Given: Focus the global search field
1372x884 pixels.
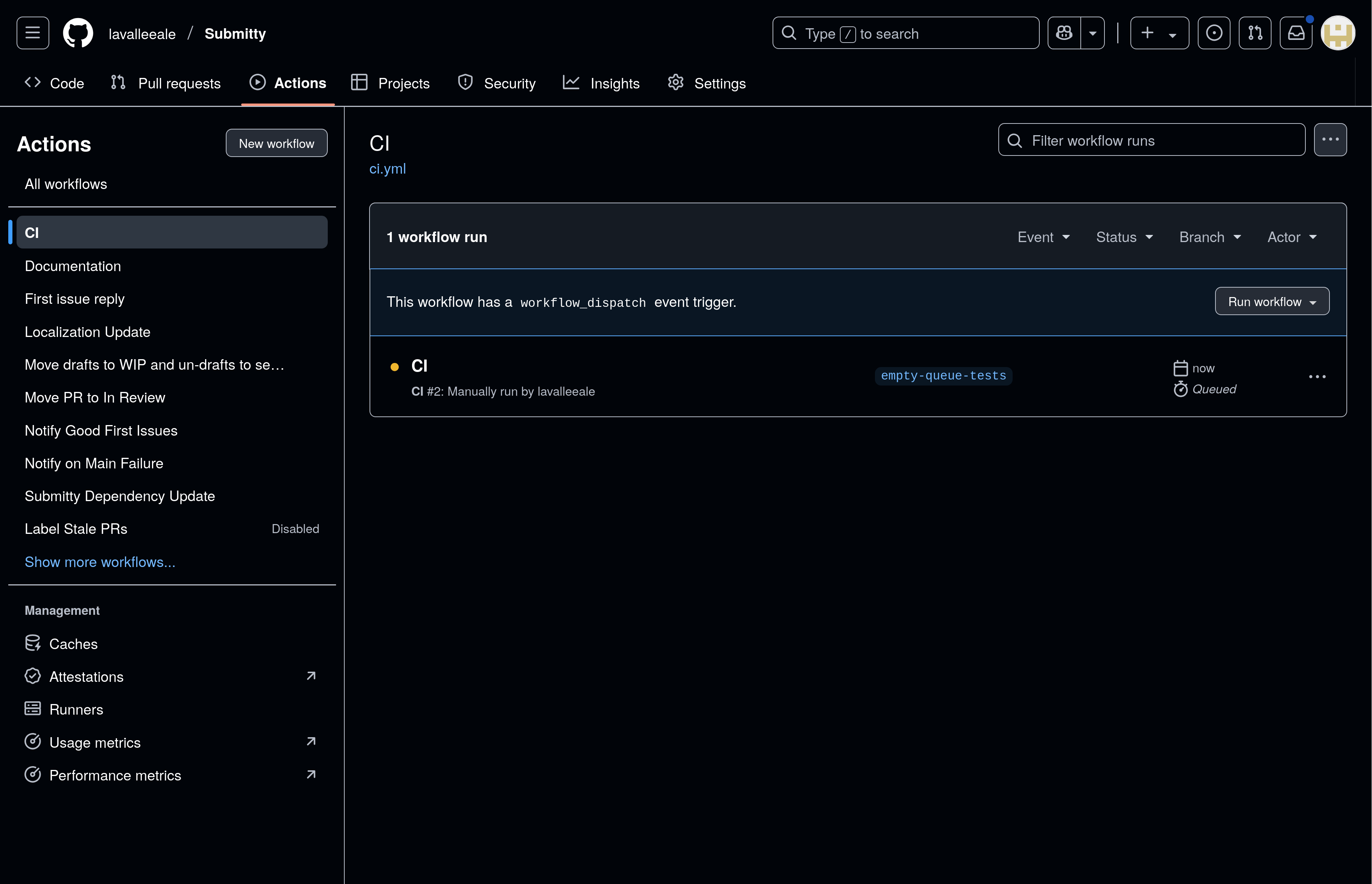Looking at the screenshot, I should (906, 33).
